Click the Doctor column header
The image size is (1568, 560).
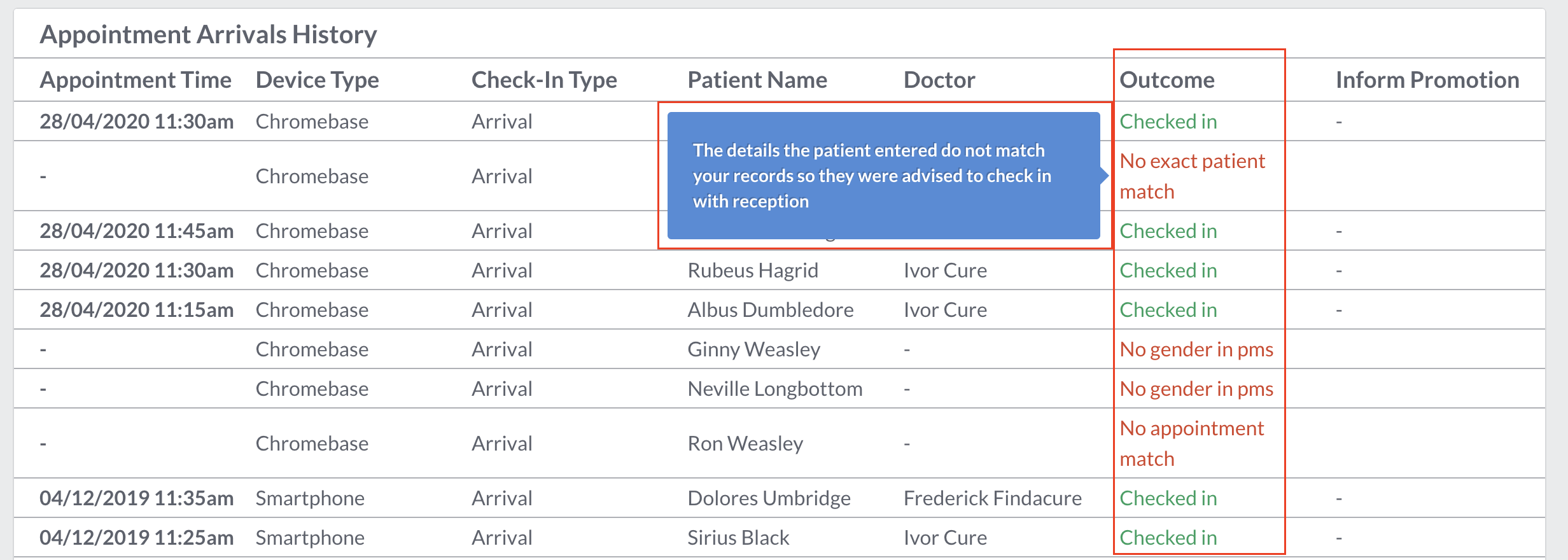(x=939, y=80)
